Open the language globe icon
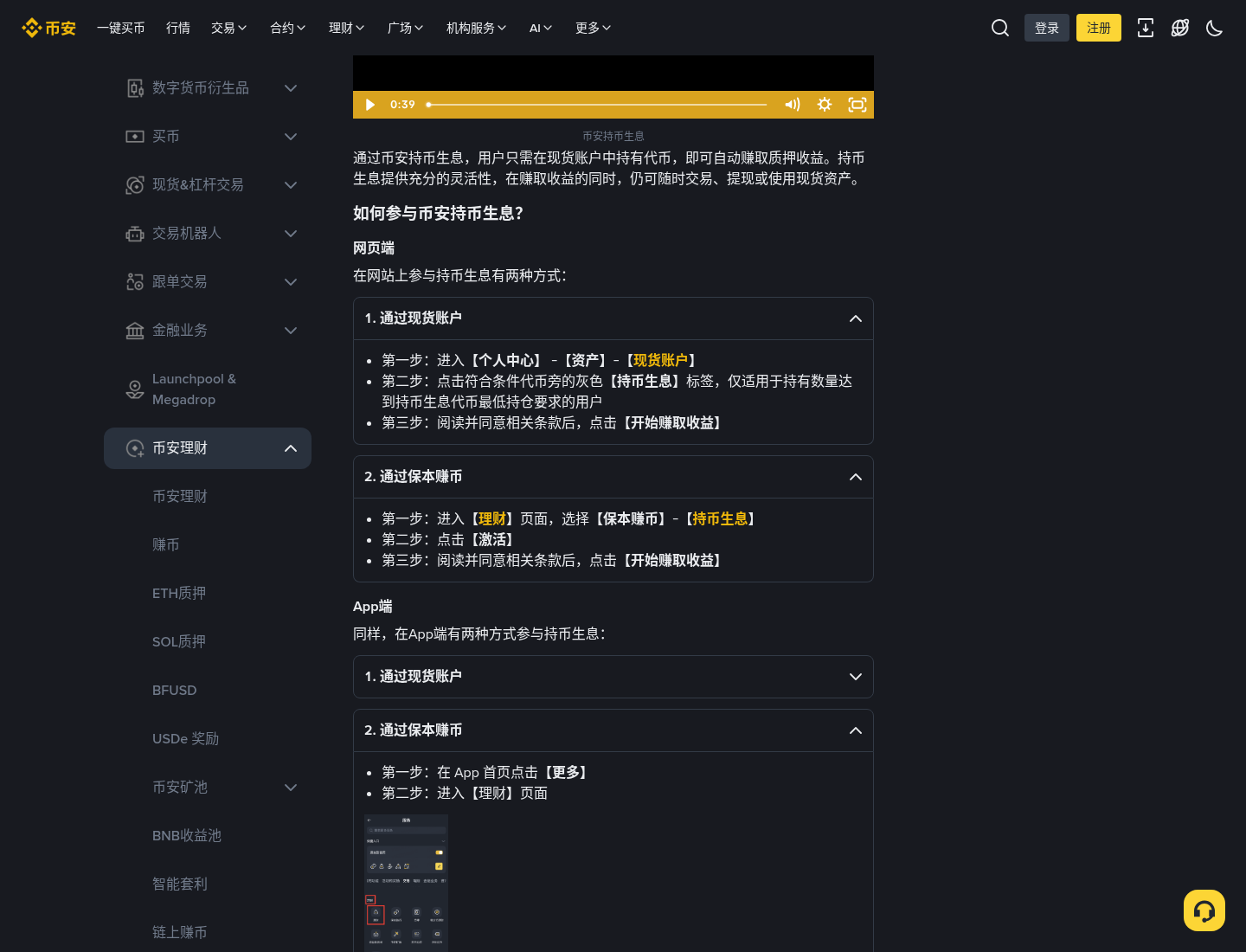1246x952 pixels. (1180, 28)
